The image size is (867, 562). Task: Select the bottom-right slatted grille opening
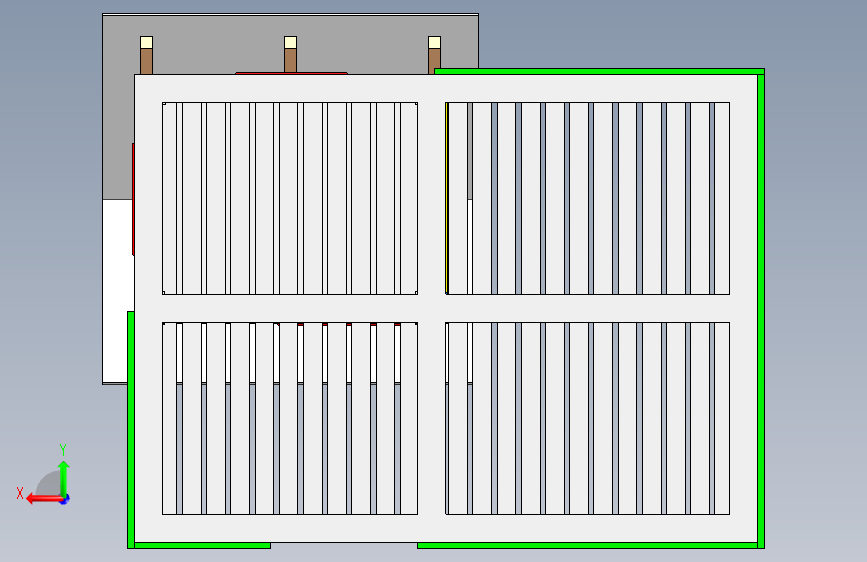coord(587,418)
